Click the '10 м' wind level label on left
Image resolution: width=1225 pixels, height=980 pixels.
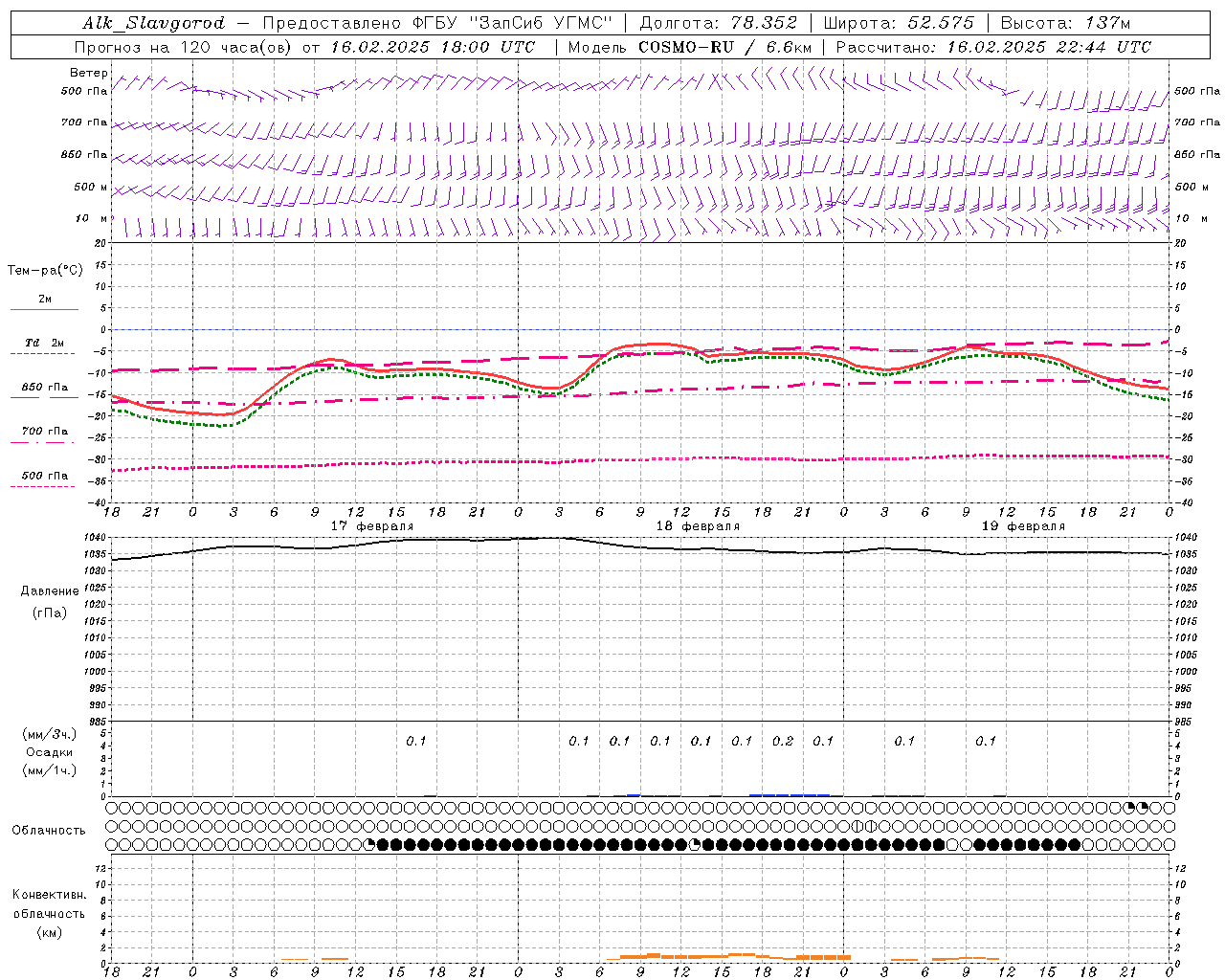click(x=91, y=218)
